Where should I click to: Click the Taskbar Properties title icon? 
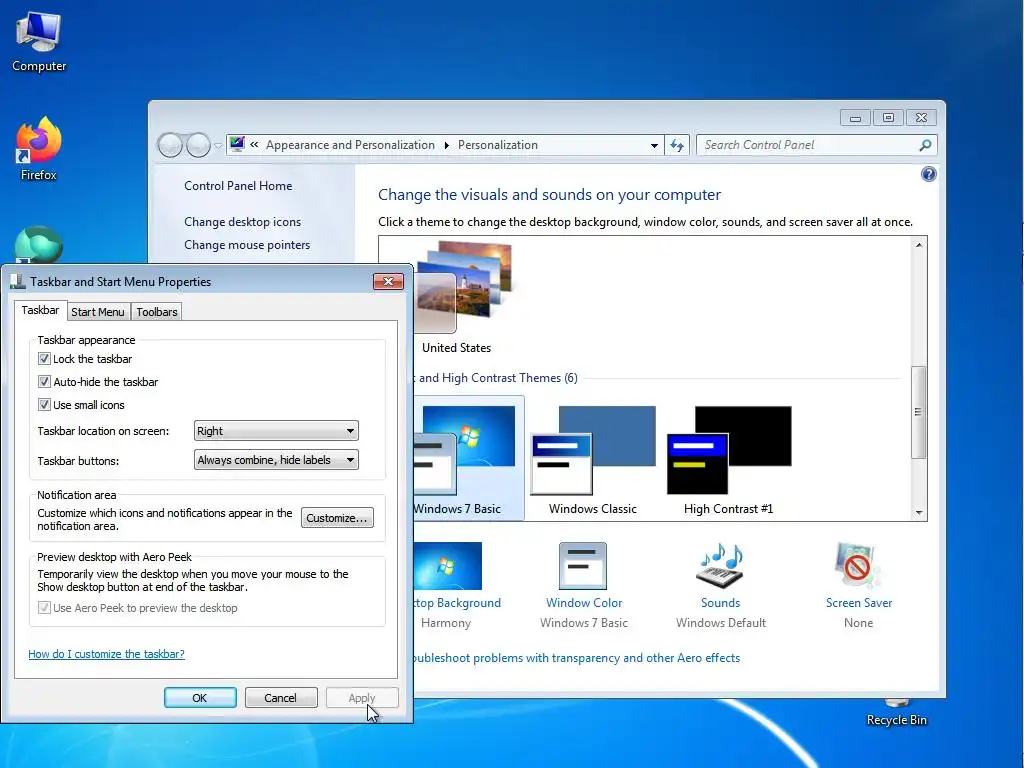[x=18, y=281]
